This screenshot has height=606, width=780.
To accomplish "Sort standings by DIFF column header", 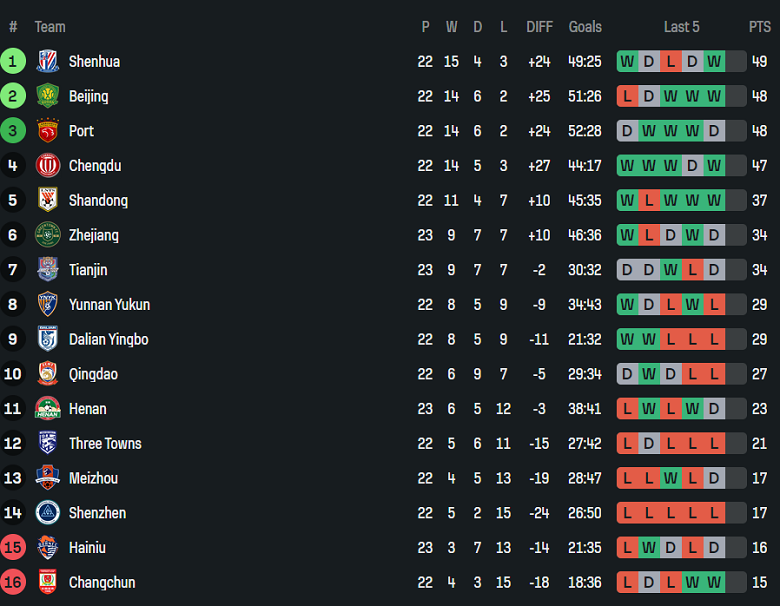I will pos(539,27).
